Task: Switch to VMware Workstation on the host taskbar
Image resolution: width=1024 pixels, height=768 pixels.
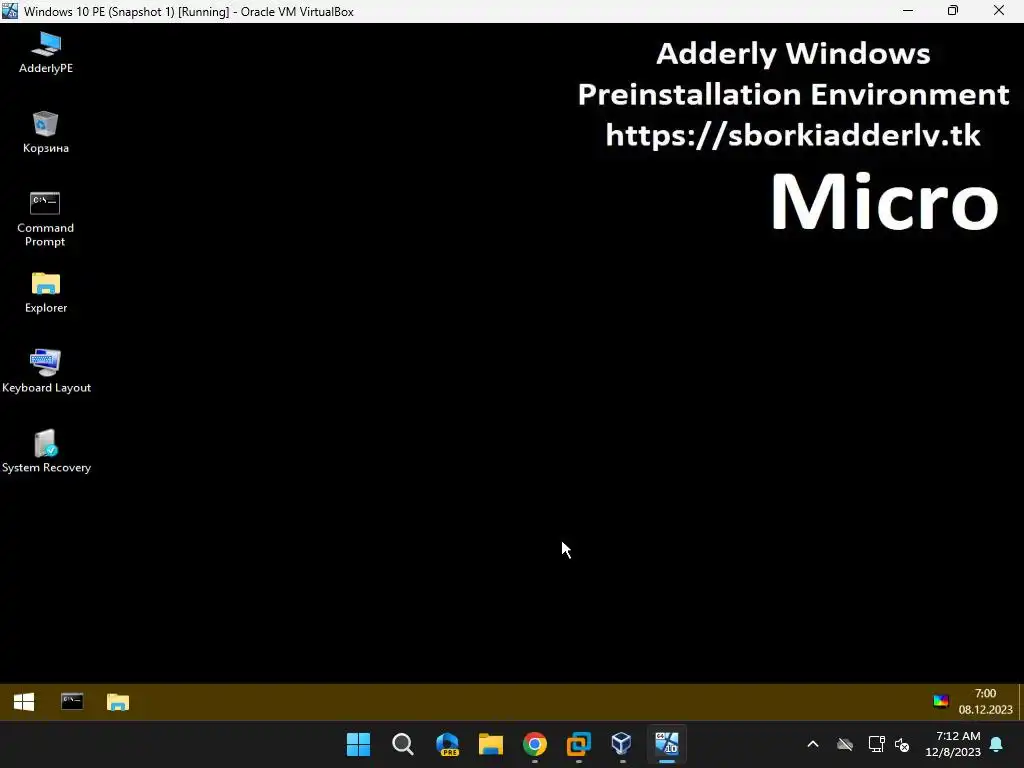Action: [579, 744]
